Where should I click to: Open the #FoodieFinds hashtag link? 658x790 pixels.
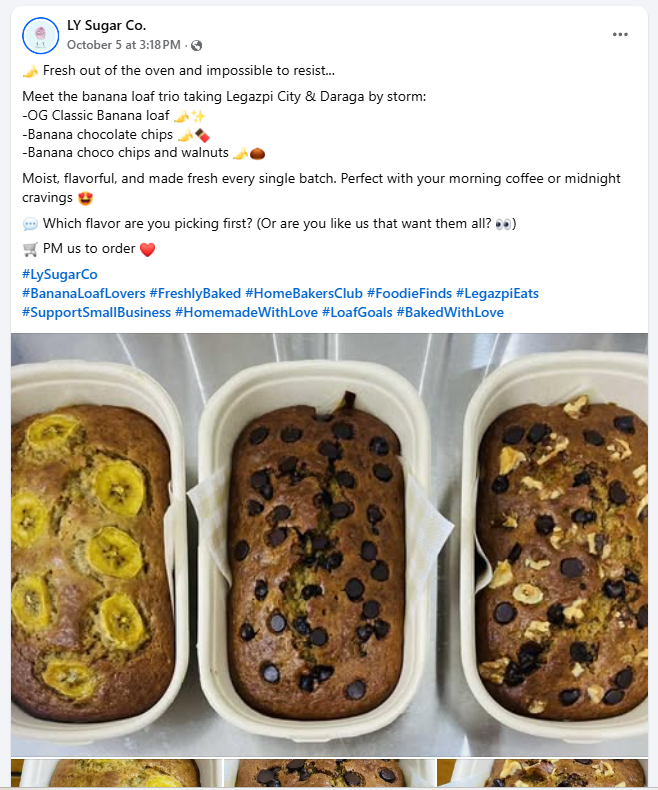tap(409, 293)
